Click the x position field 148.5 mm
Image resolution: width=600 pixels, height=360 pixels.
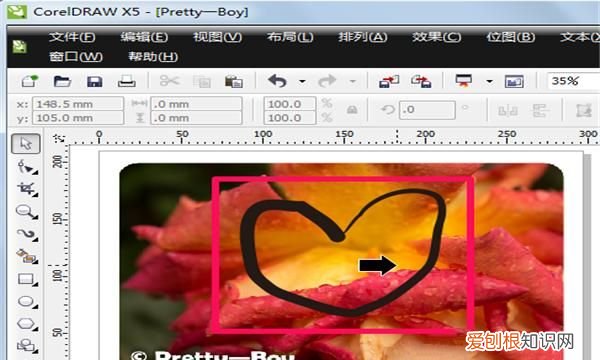(78, 104)
